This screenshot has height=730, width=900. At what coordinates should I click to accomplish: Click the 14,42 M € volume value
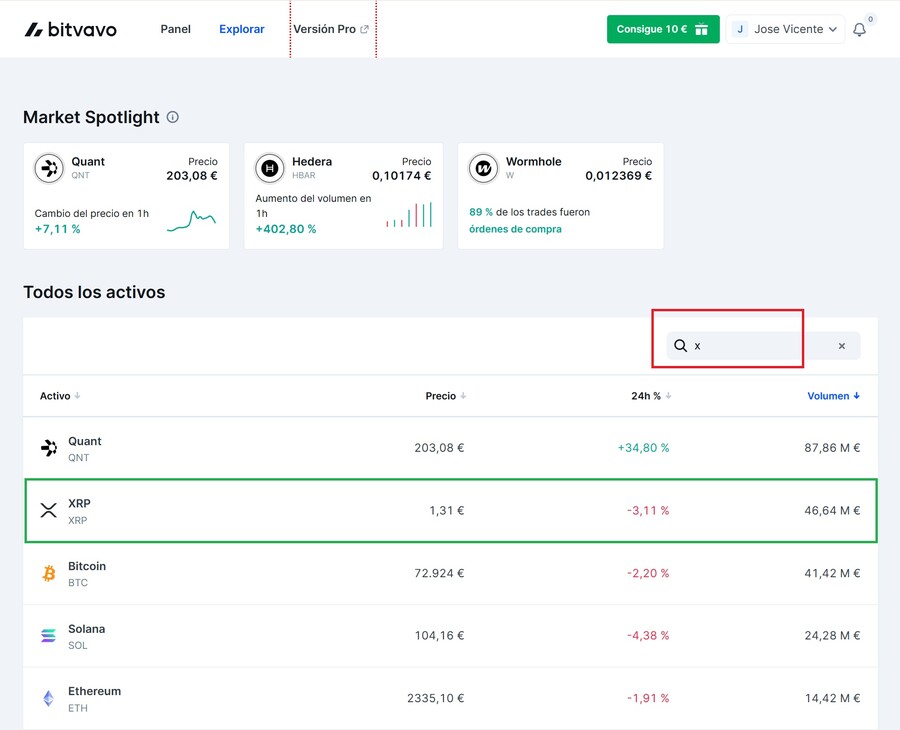pyautogui.click(x=832, y=698)
